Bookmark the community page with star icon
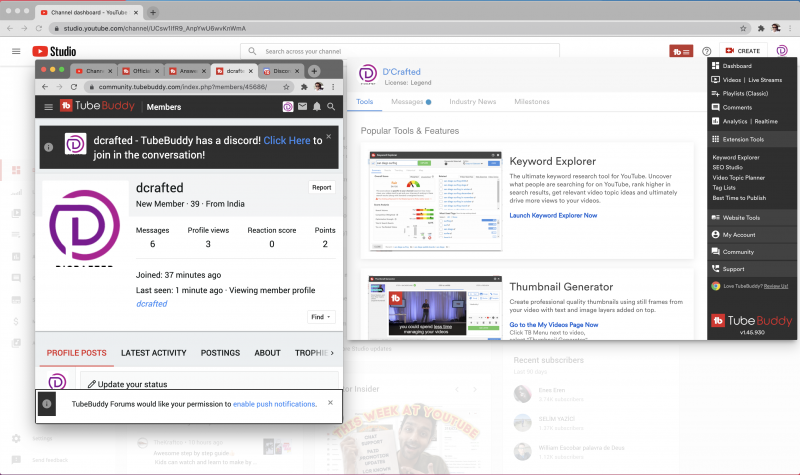The image size is (800, 475). [286, 87]
